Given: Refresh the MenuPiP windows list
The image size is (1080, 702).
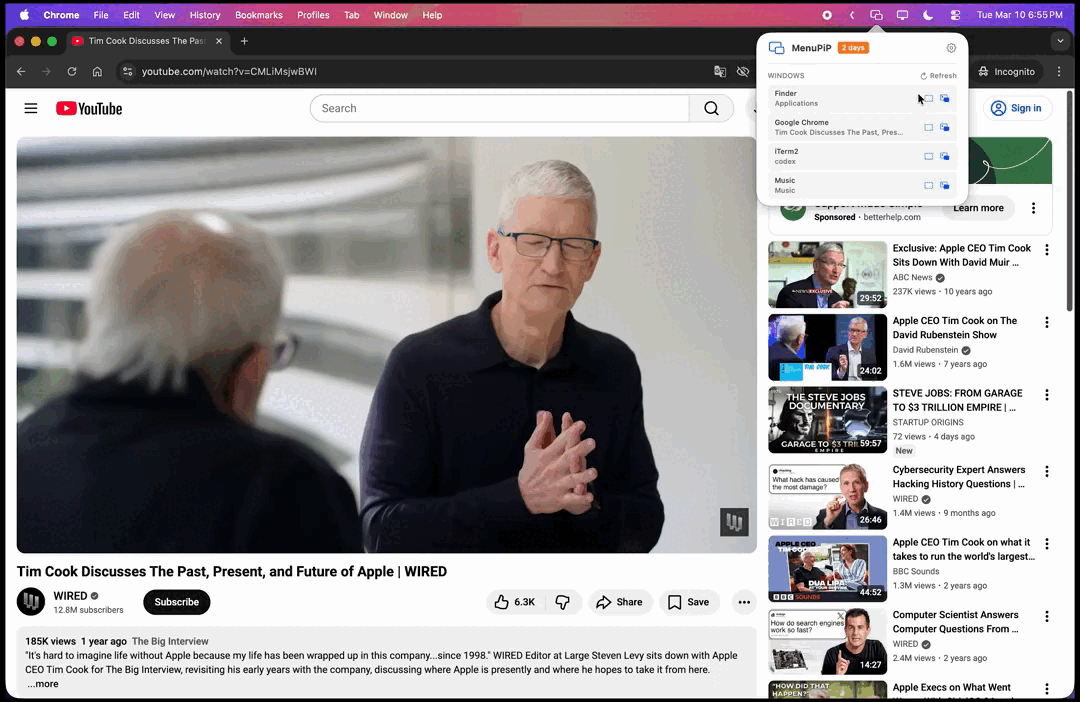Looking at the screenshot, I should pos(938,76).
